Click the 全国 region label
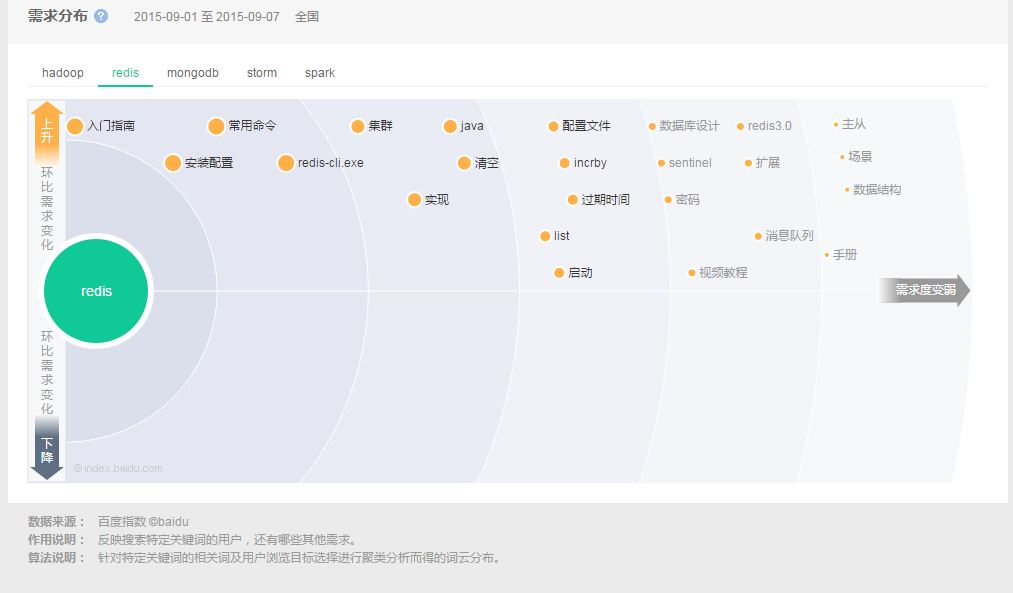 click(307, 17)
